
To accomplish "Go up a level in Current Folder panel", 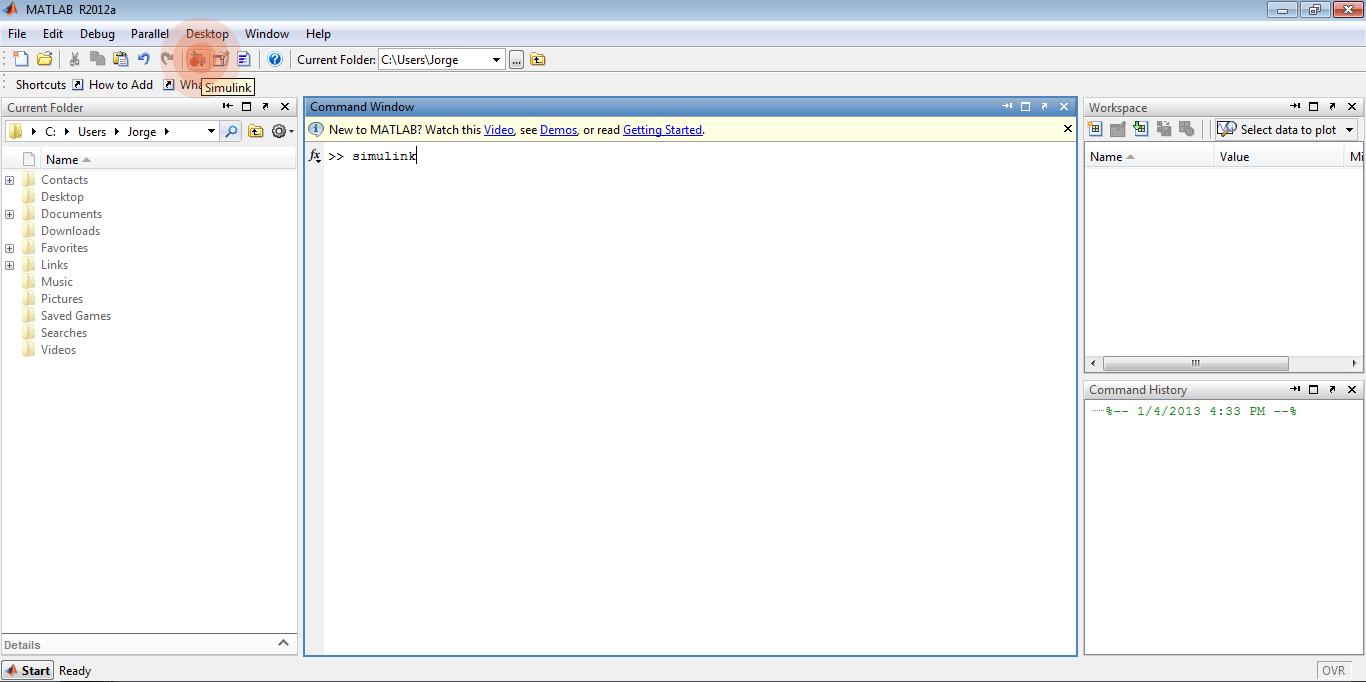I will (256, 131).
